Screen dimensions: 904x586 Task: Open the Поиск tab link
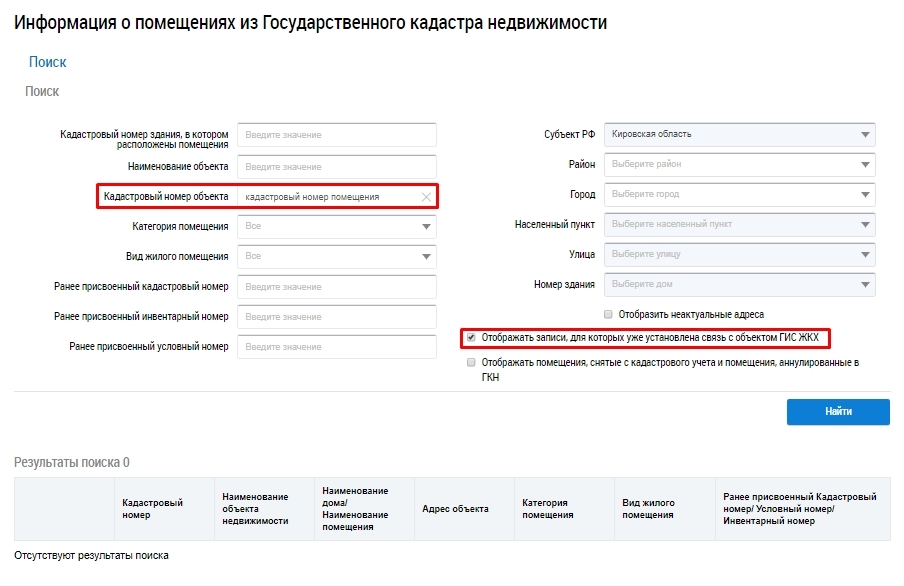47,62
